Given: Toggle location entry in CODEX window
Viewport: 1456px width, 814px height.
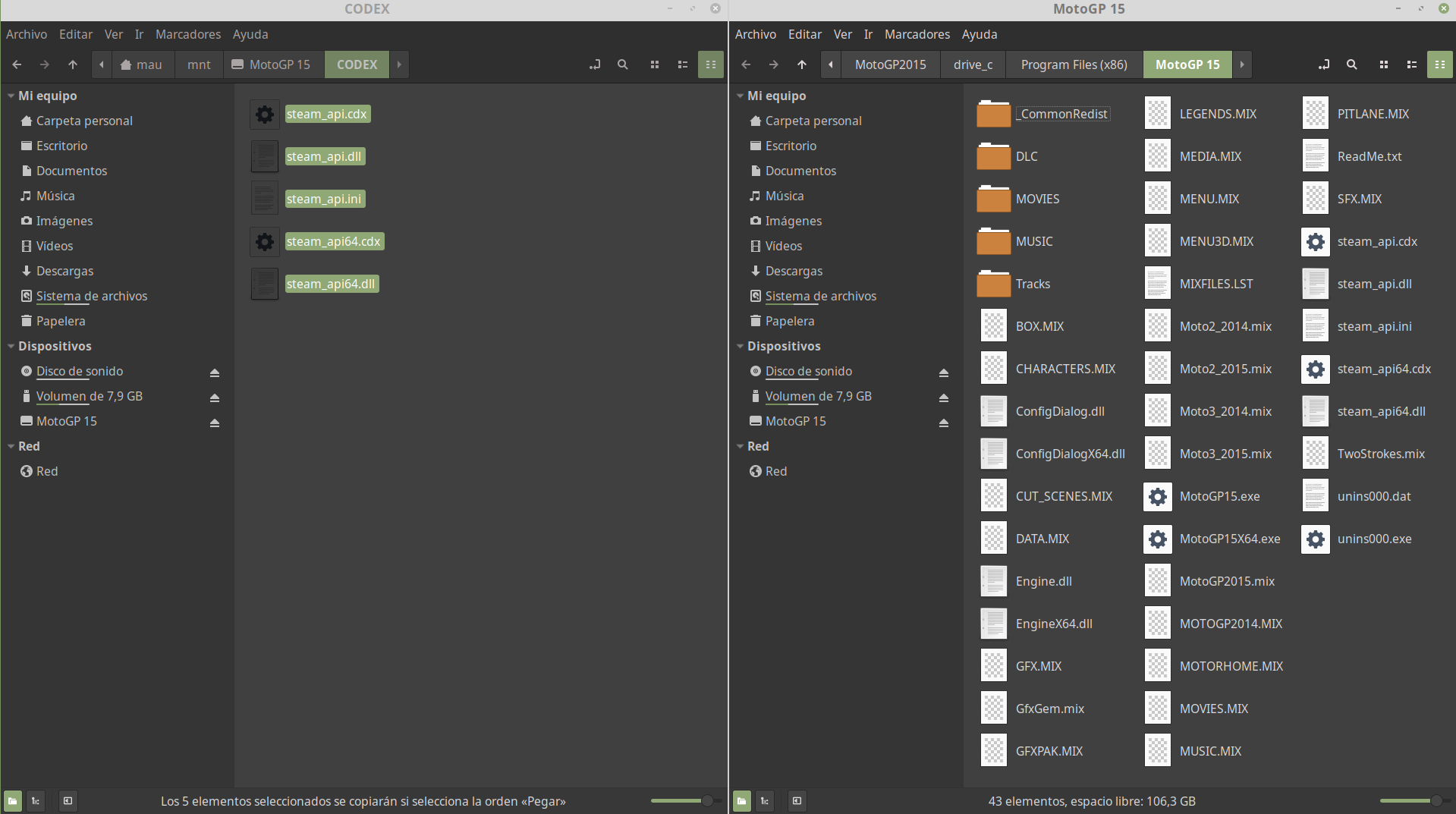Looking at the screenshot, I should click(595, 64).
